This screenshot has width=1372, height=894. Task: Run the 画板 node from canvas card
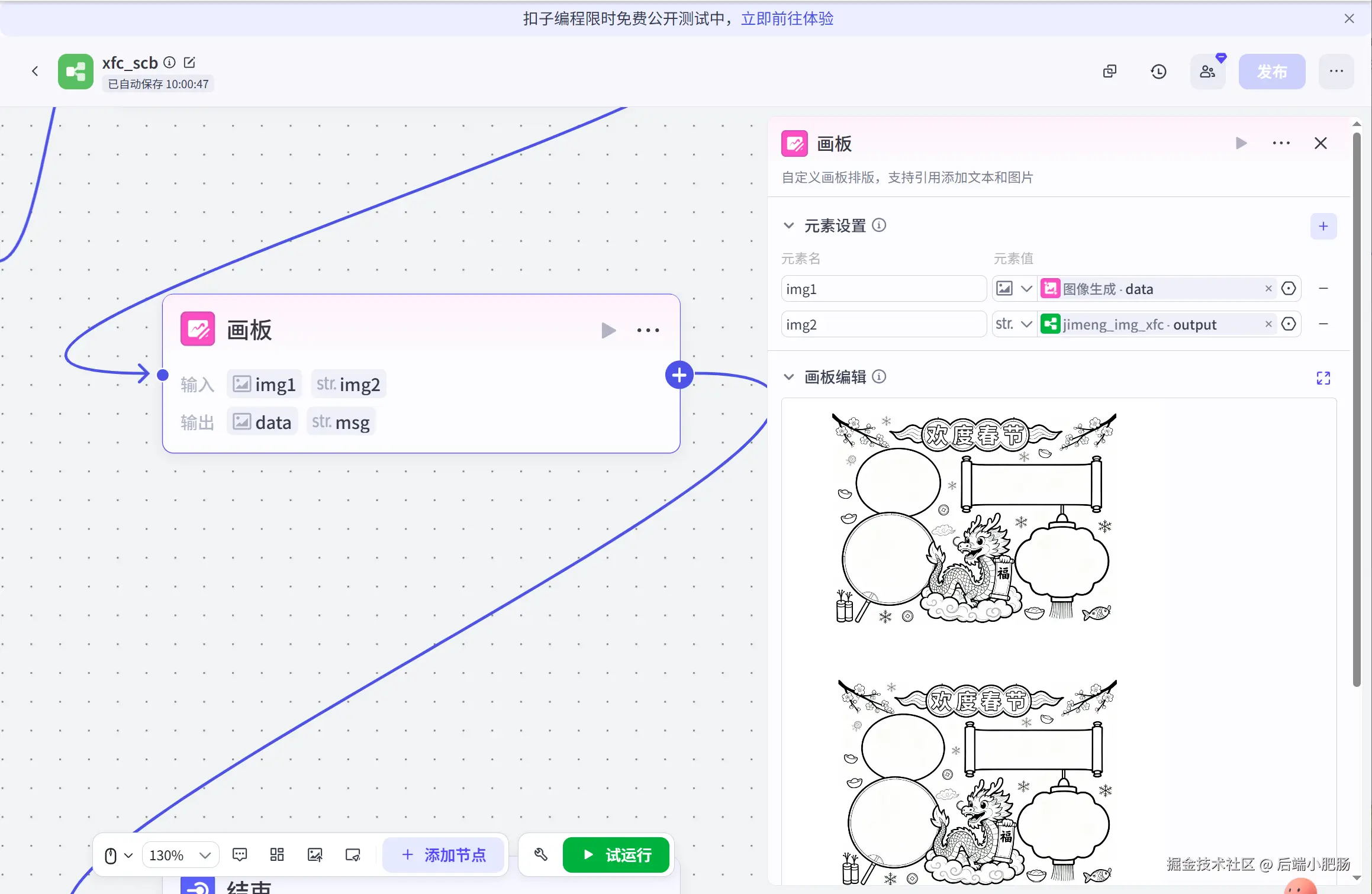pos(608,330)
